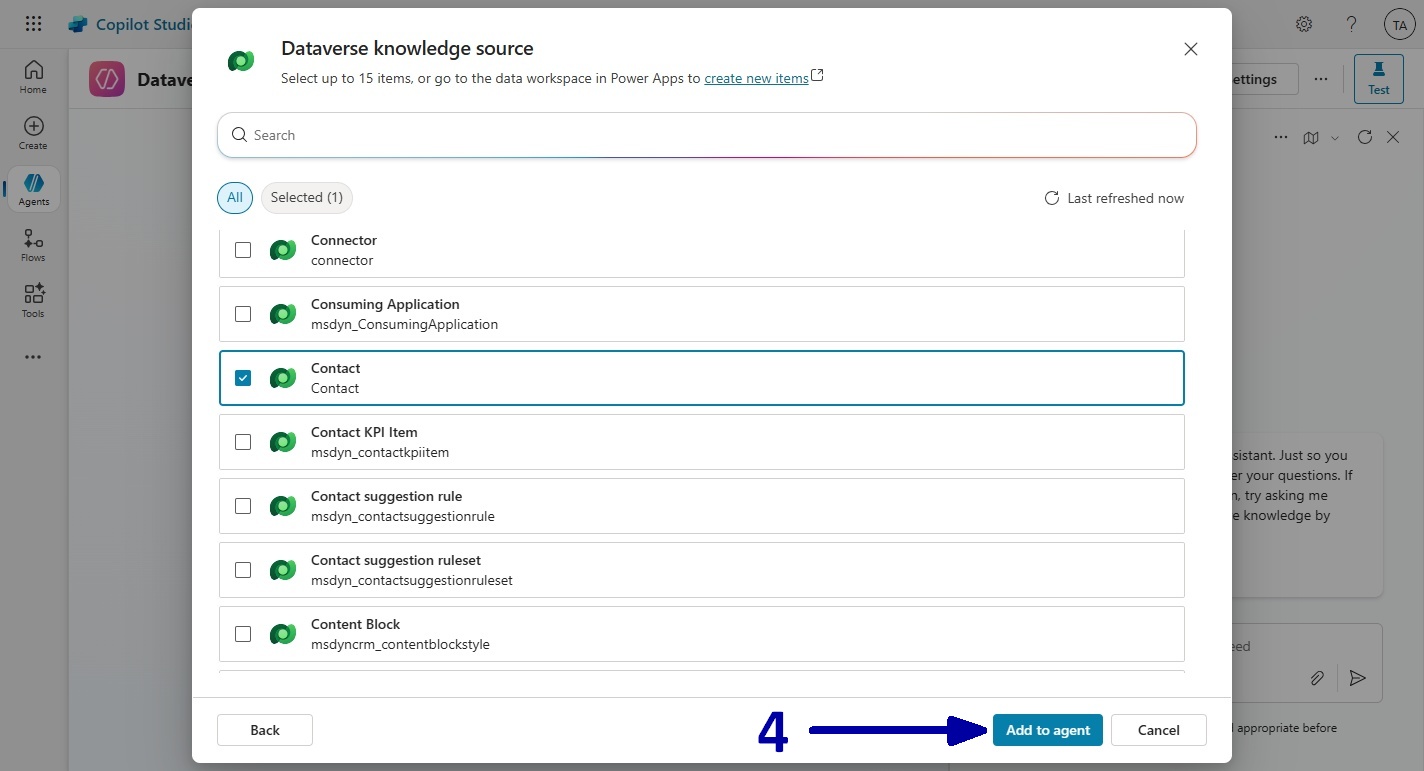Viewport: 1424px width, 771px height.
Task: Expand the map view dropdown chevron
Action: [x=1335, y=138]
